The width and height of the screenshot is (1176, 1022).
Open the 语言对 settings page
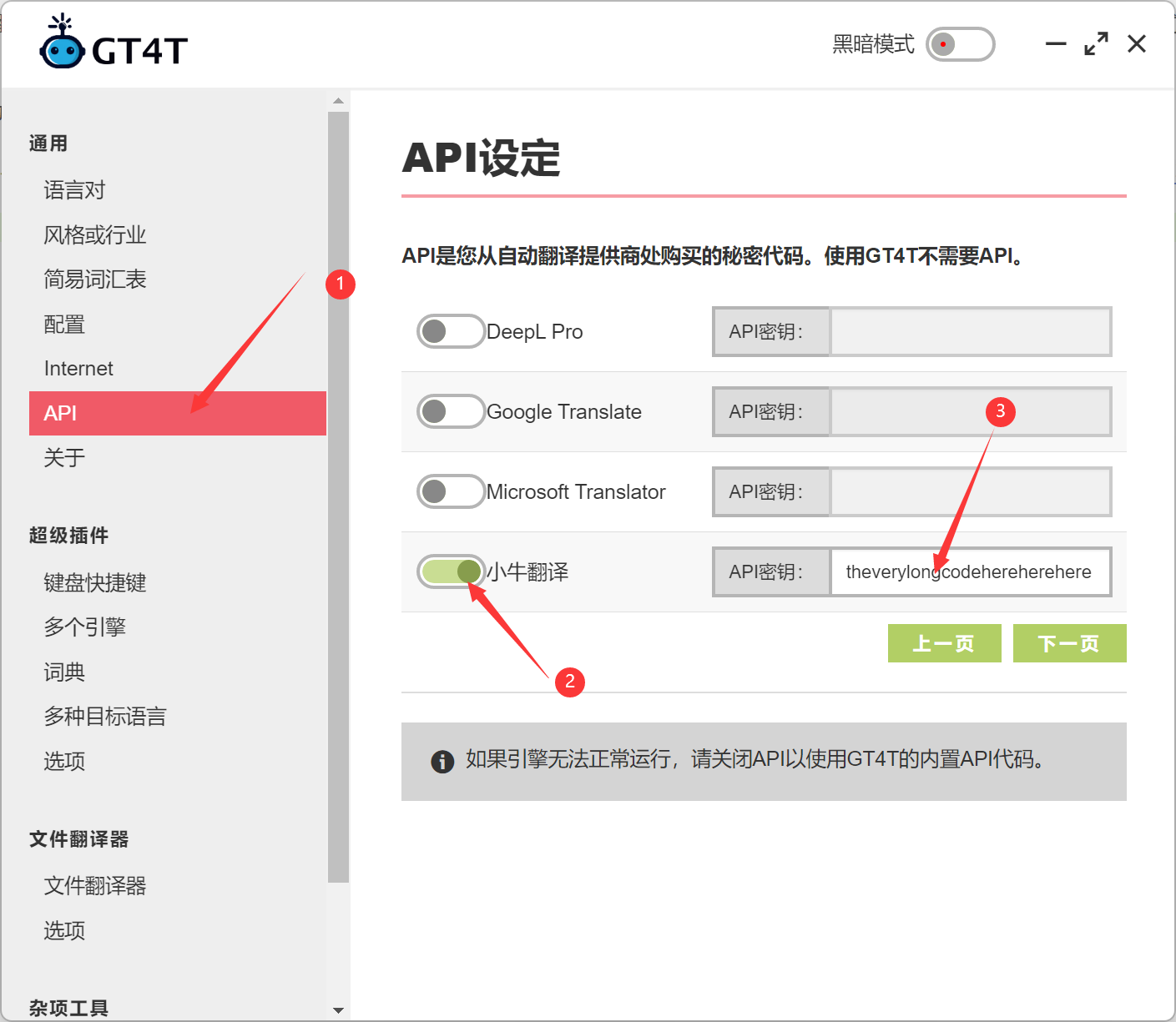coord(74,189)
